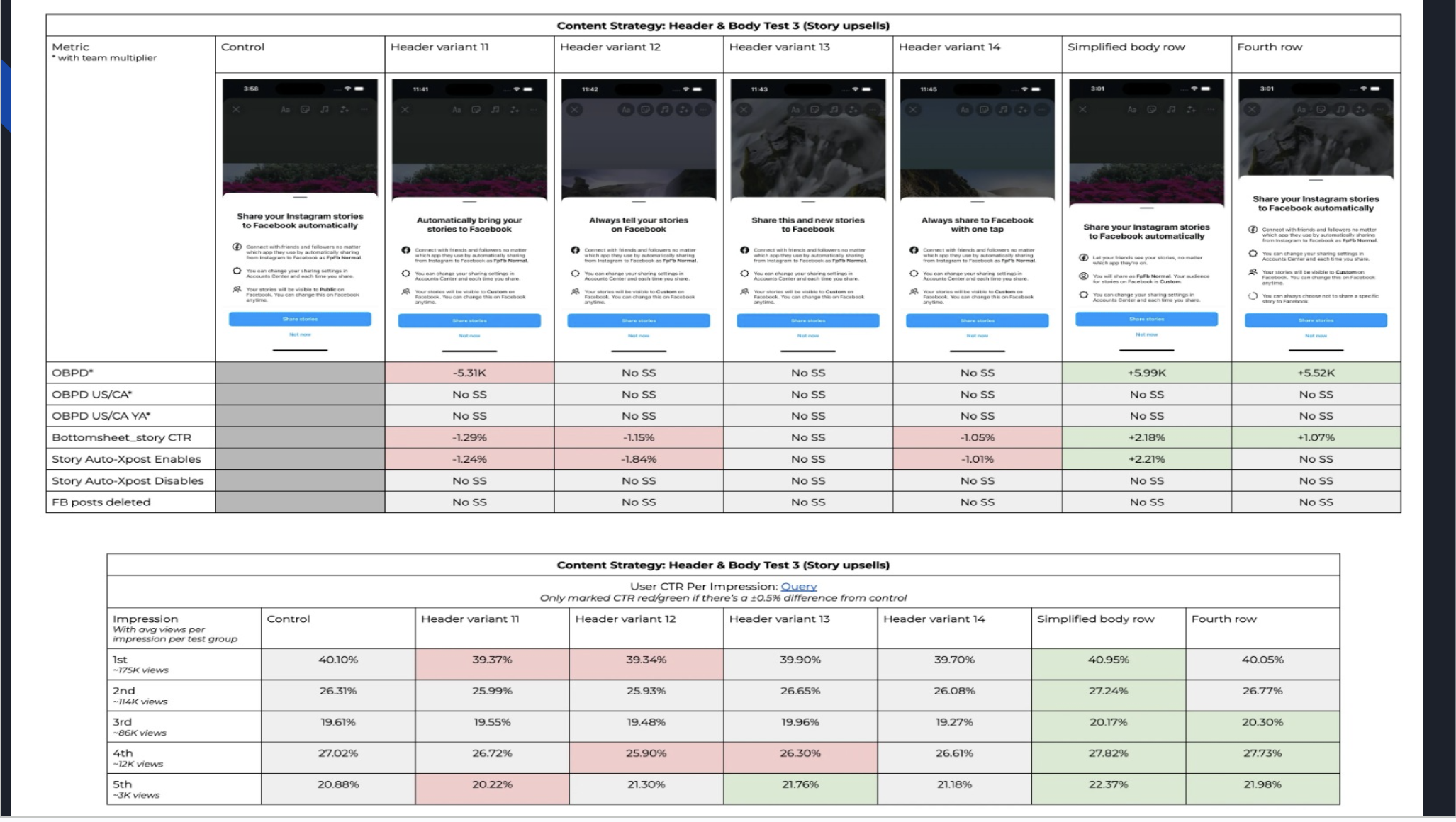The width and height of the screenshot is (1456, 822).
Task: Click Not now link in Header variant 13 mockup
Action: point(807,336)
